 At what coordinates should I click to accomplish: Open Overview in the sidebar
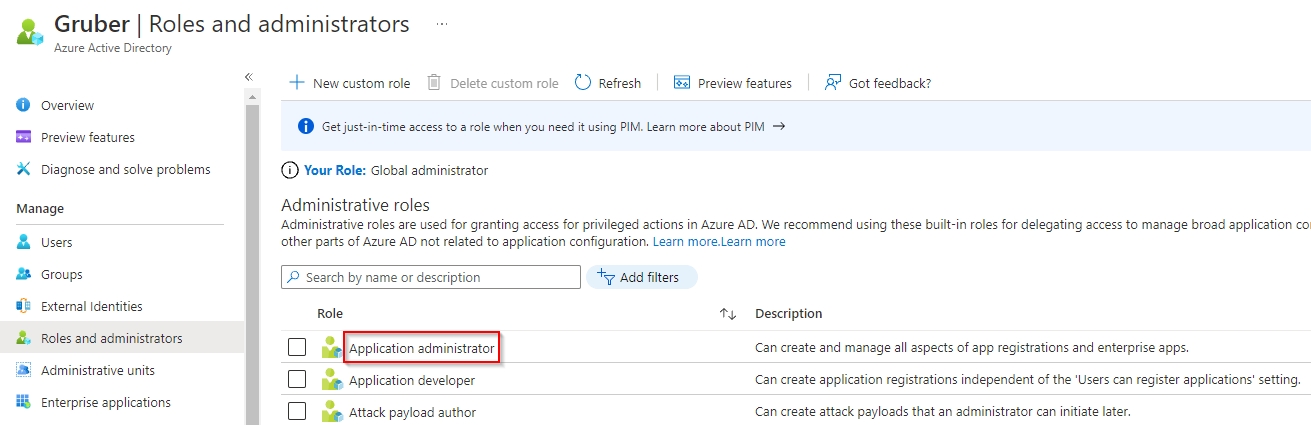[x=67, y=105]
